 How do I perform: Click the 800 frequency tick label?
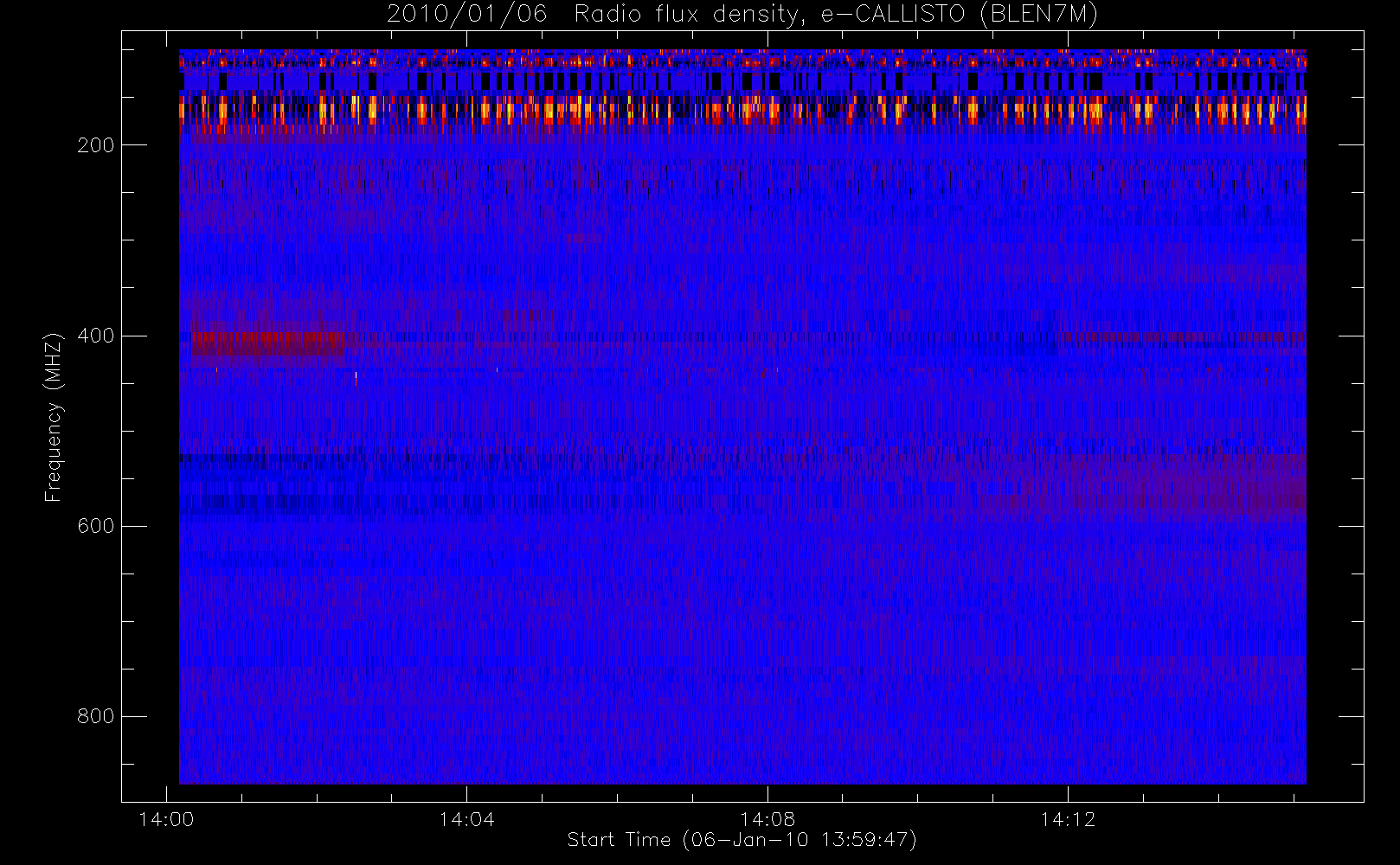pos(96,716)
